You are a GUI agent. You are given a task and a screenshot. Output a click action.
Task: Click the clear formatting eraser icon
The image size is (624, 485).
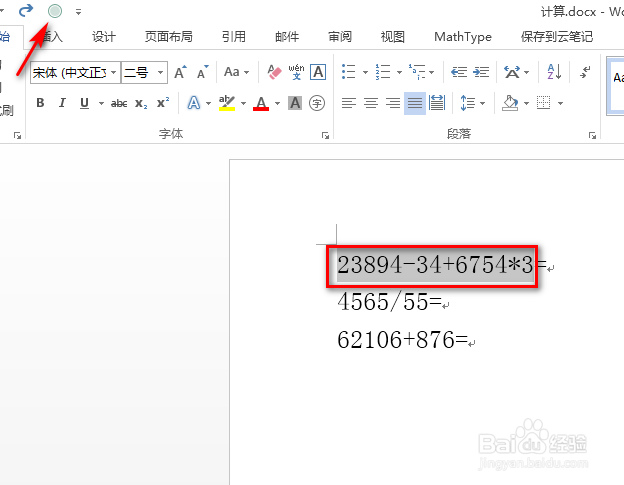point(274,72)
